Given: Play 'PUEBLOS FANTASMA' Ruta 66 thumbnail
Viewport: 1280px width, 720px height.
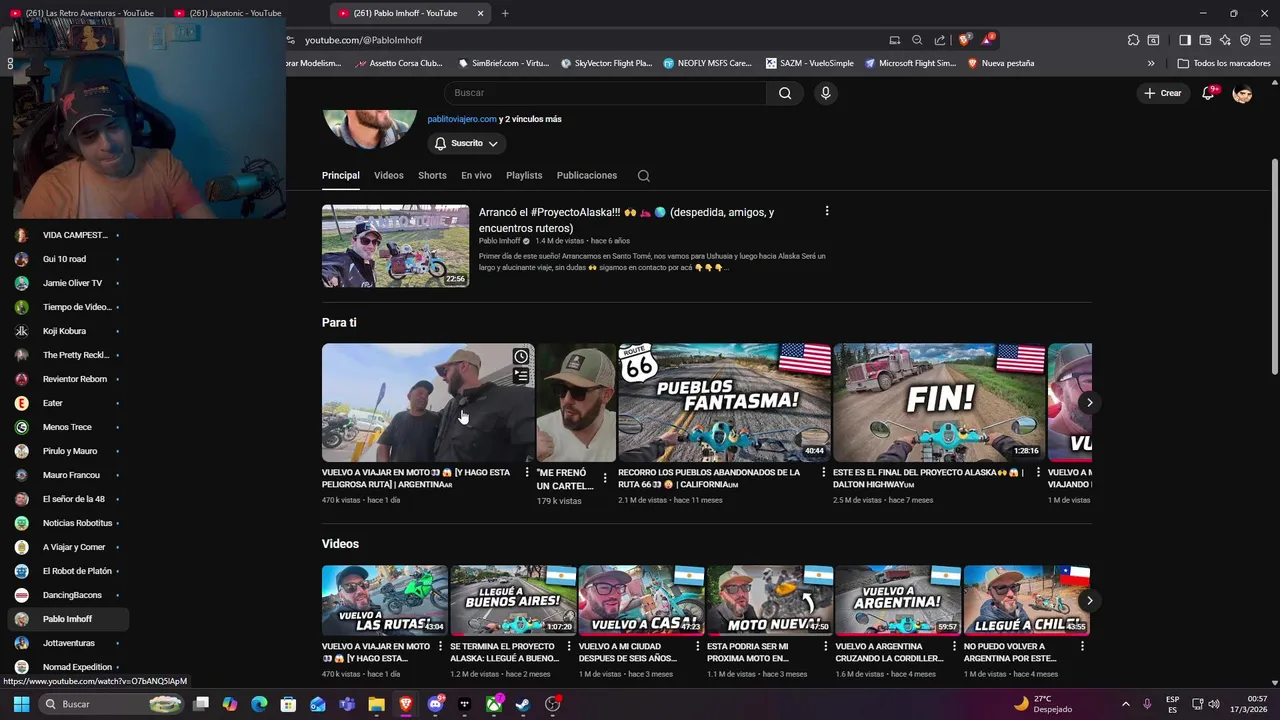Looking at the screenshot, I should click(x=724, y=403).
